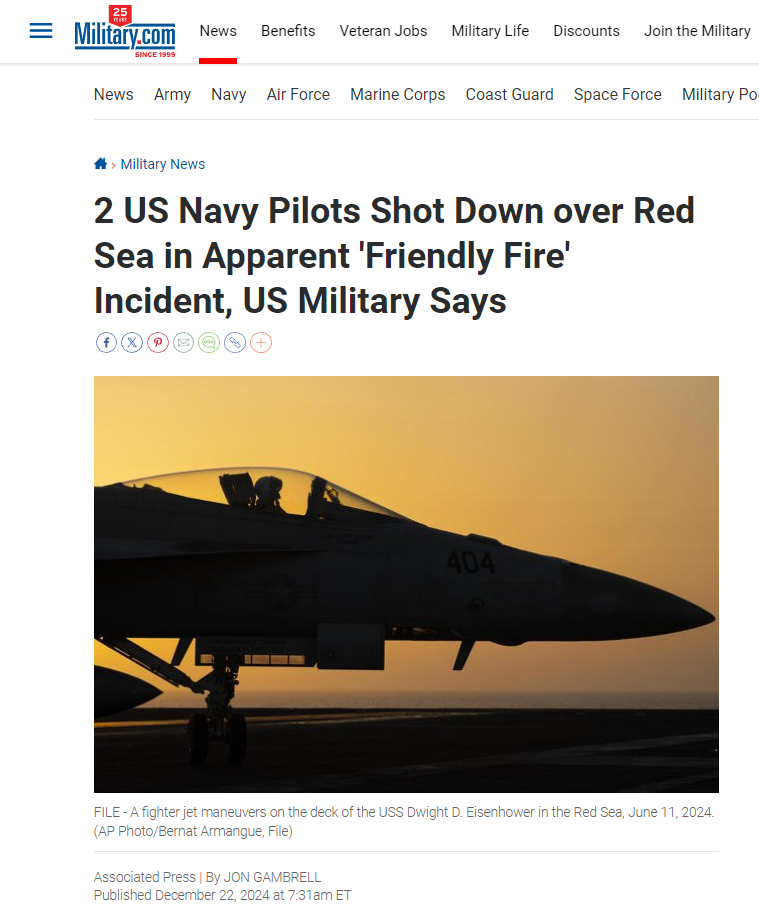Open the Marine Corps section
The width and height of the screenshot is (759, 912).
point(398,94)
